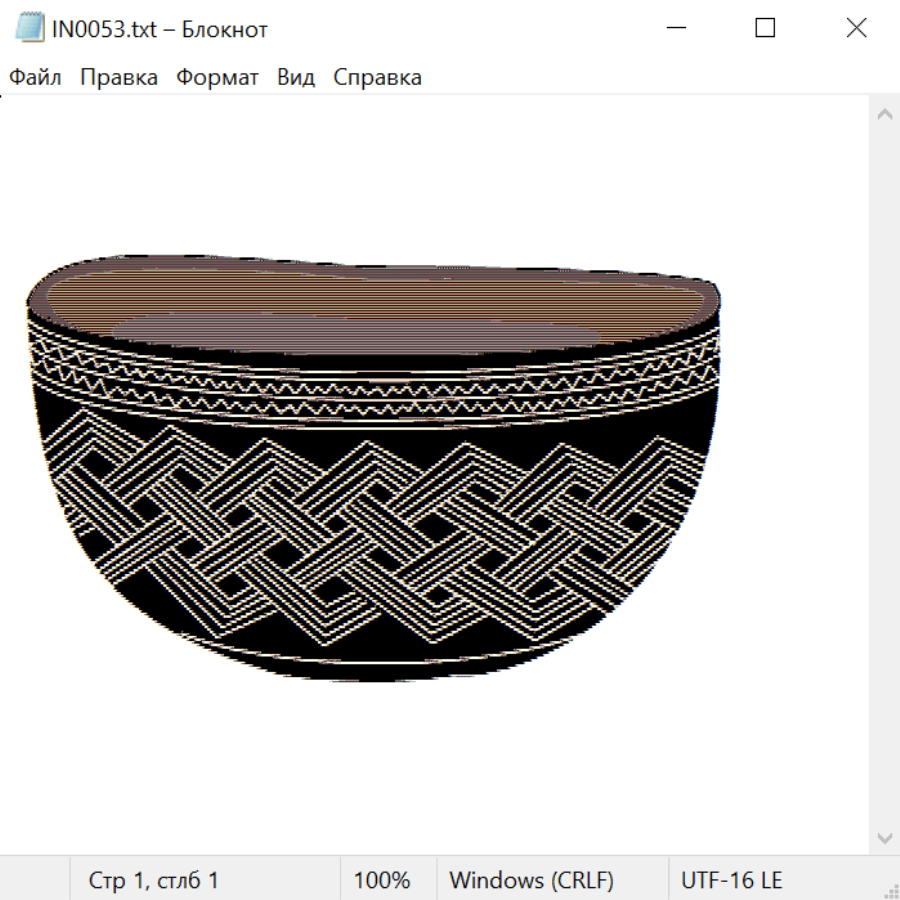Click the middle of the vertical scrollbar track

coord(884,475)
